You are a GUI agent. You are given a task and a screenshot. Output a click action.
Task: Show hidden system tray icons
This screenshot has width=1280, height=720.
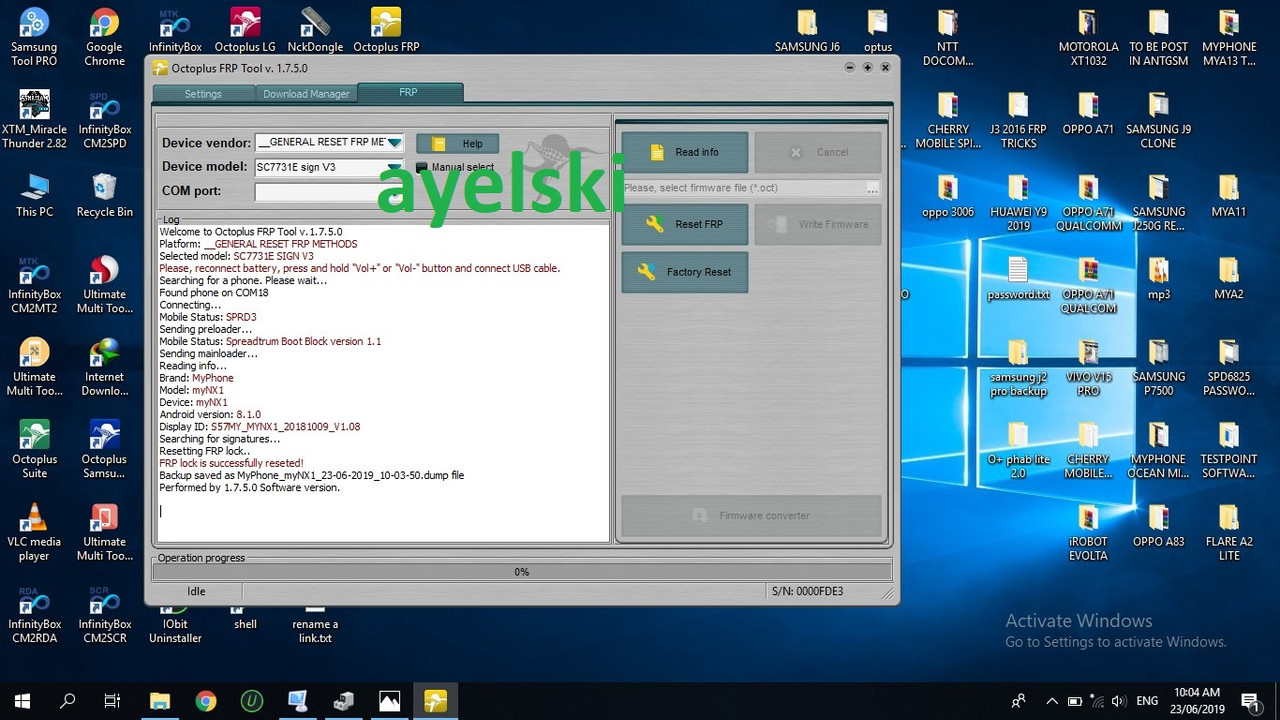pos(1052,701)
